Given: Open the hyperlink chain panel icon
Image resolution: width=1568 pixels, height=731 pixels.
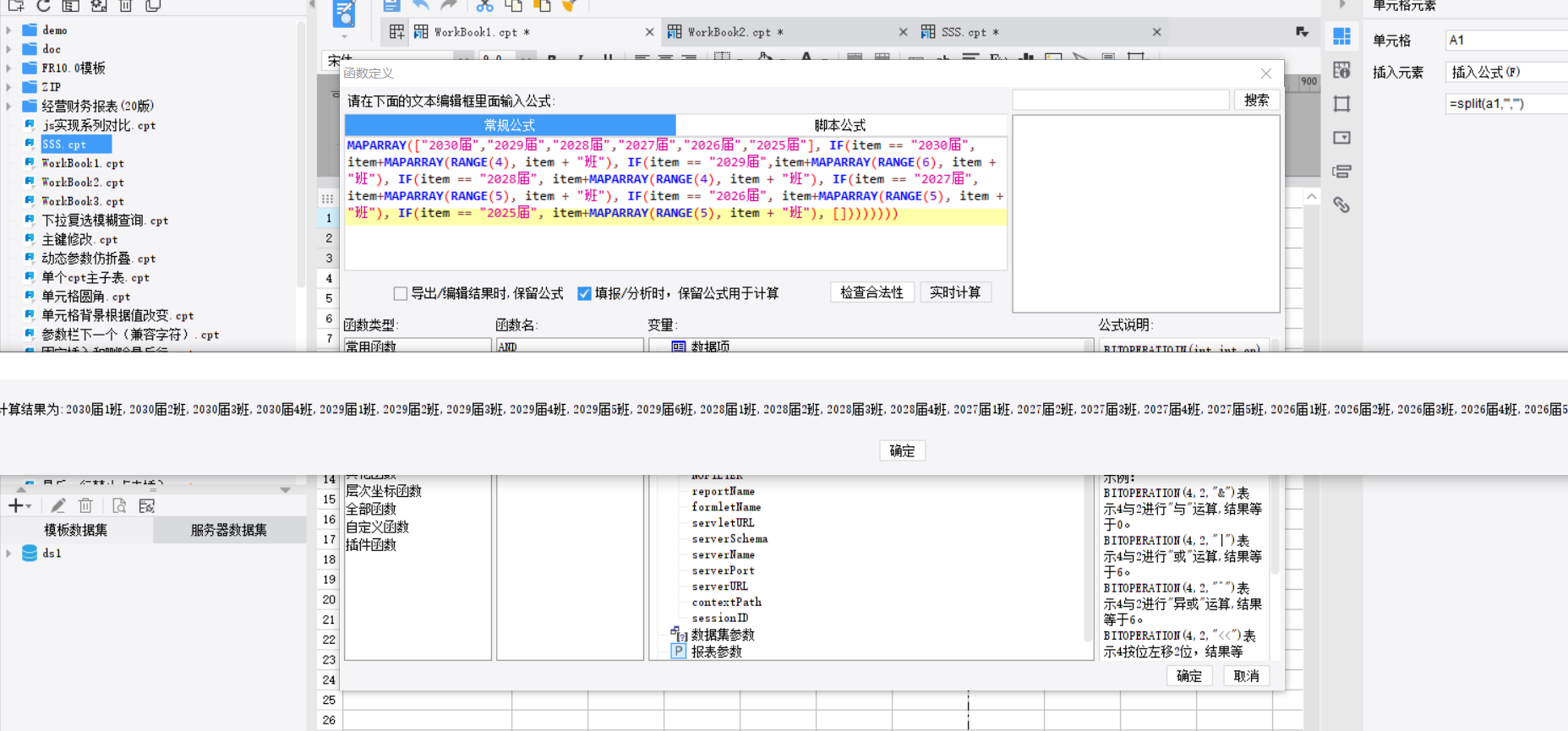Looking at the screenshot, I should [1341, 205].
